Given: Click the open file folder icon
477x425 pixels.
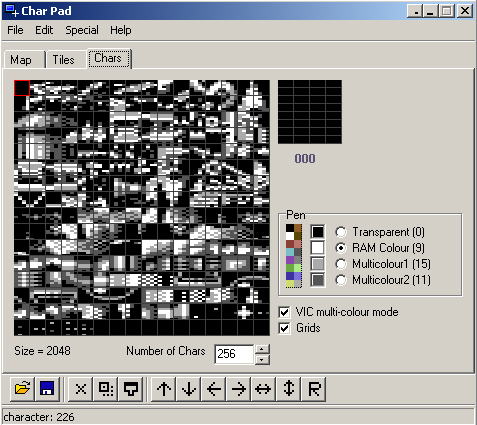Looking at the screenshot, I should click(x=22, y=389).
